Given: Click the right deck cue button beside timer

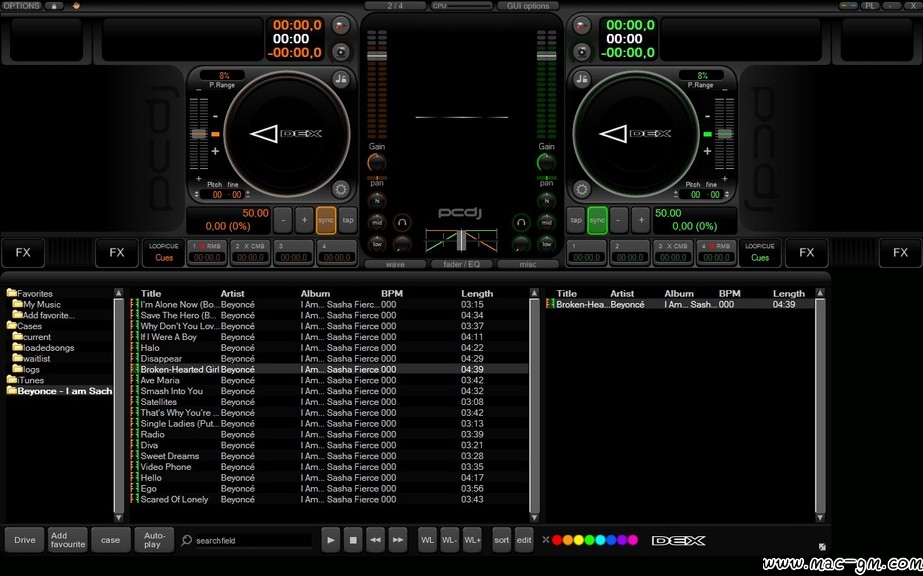Looking at the screenshot, I should (582, 52).
